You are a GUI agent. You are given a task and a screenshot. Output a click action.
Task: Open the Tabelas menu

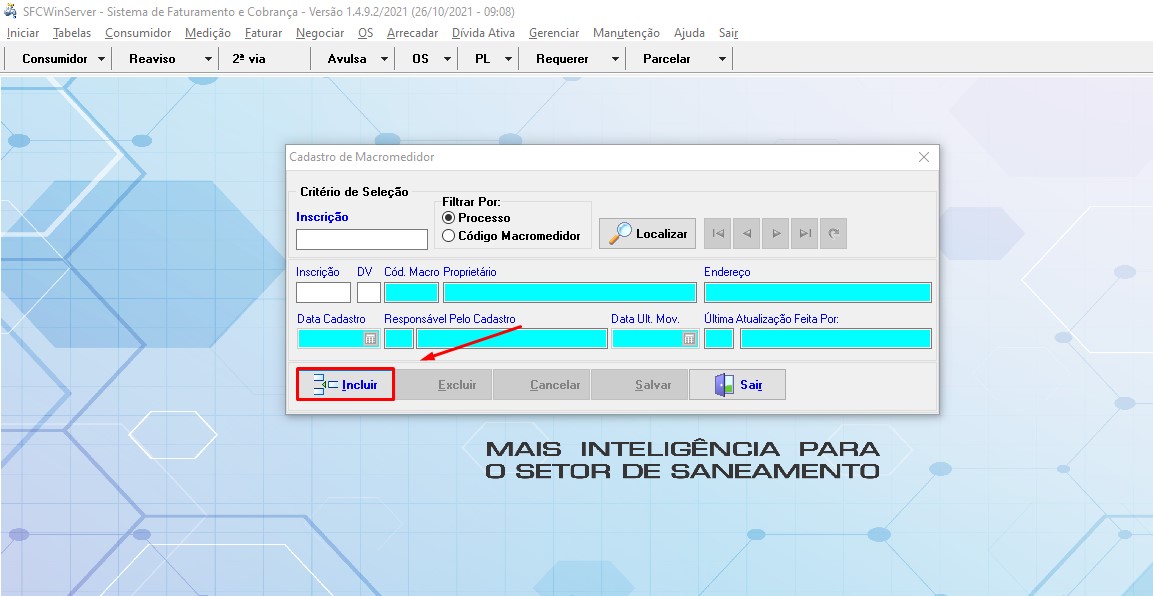tap(71, 32)
